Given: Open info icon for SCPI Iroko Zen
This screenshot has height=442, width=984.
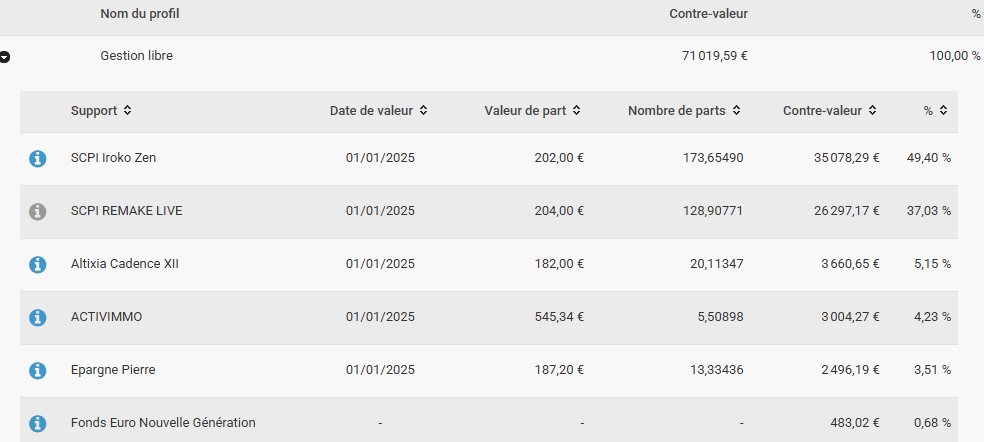Looking at the screenshot, I should [x=38, y=159].
